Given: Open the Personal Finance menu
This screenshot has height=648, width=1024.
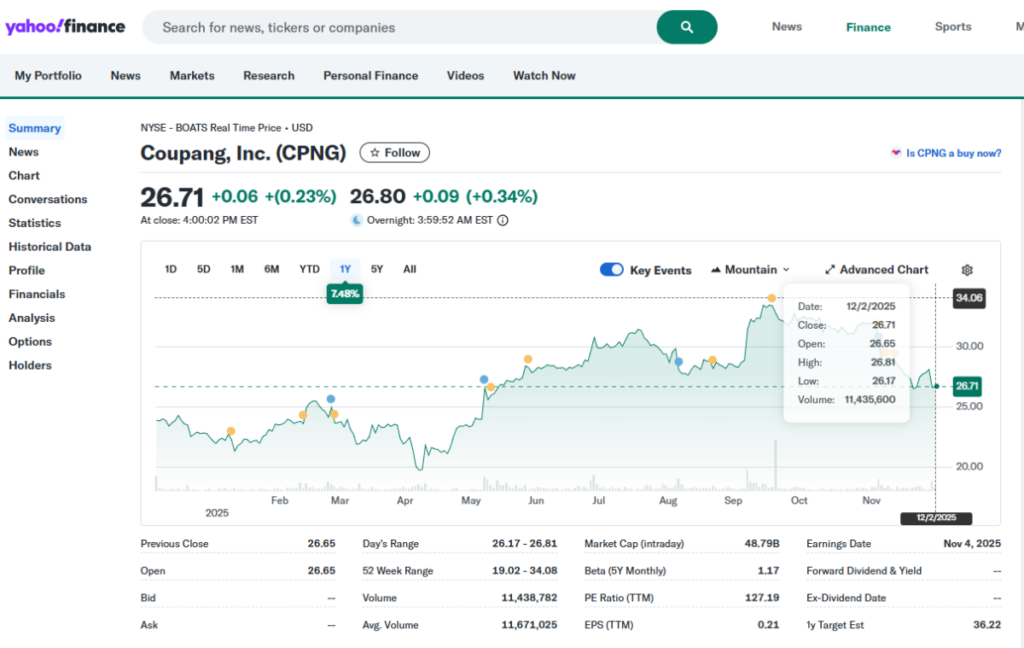Looking at the screenshot, I should [370, 76].
